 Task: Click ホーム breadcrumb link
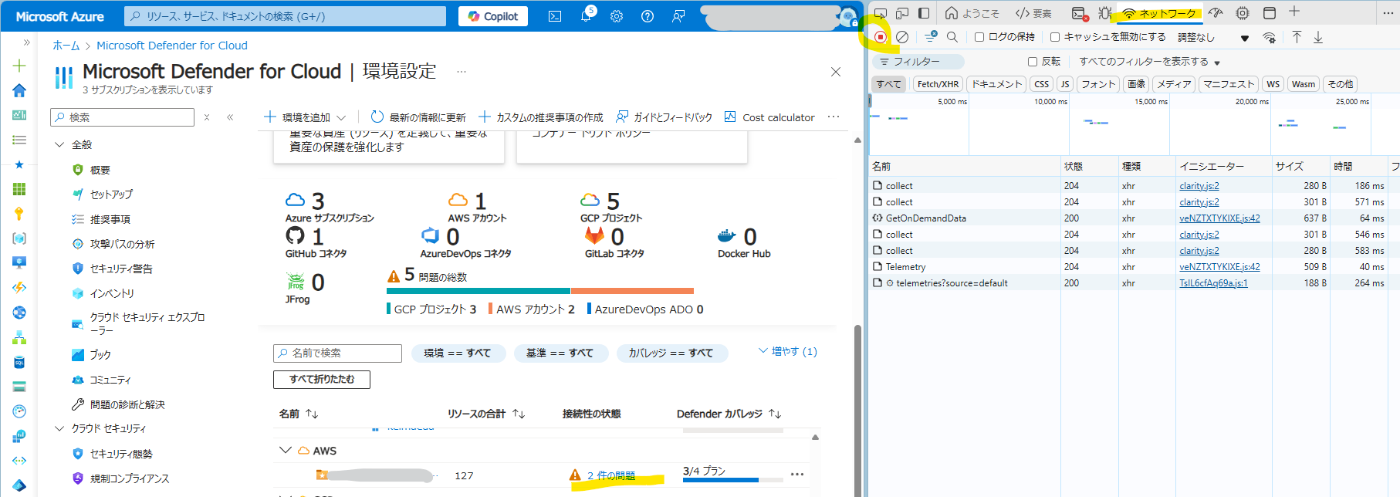click(x=66, y=45)
